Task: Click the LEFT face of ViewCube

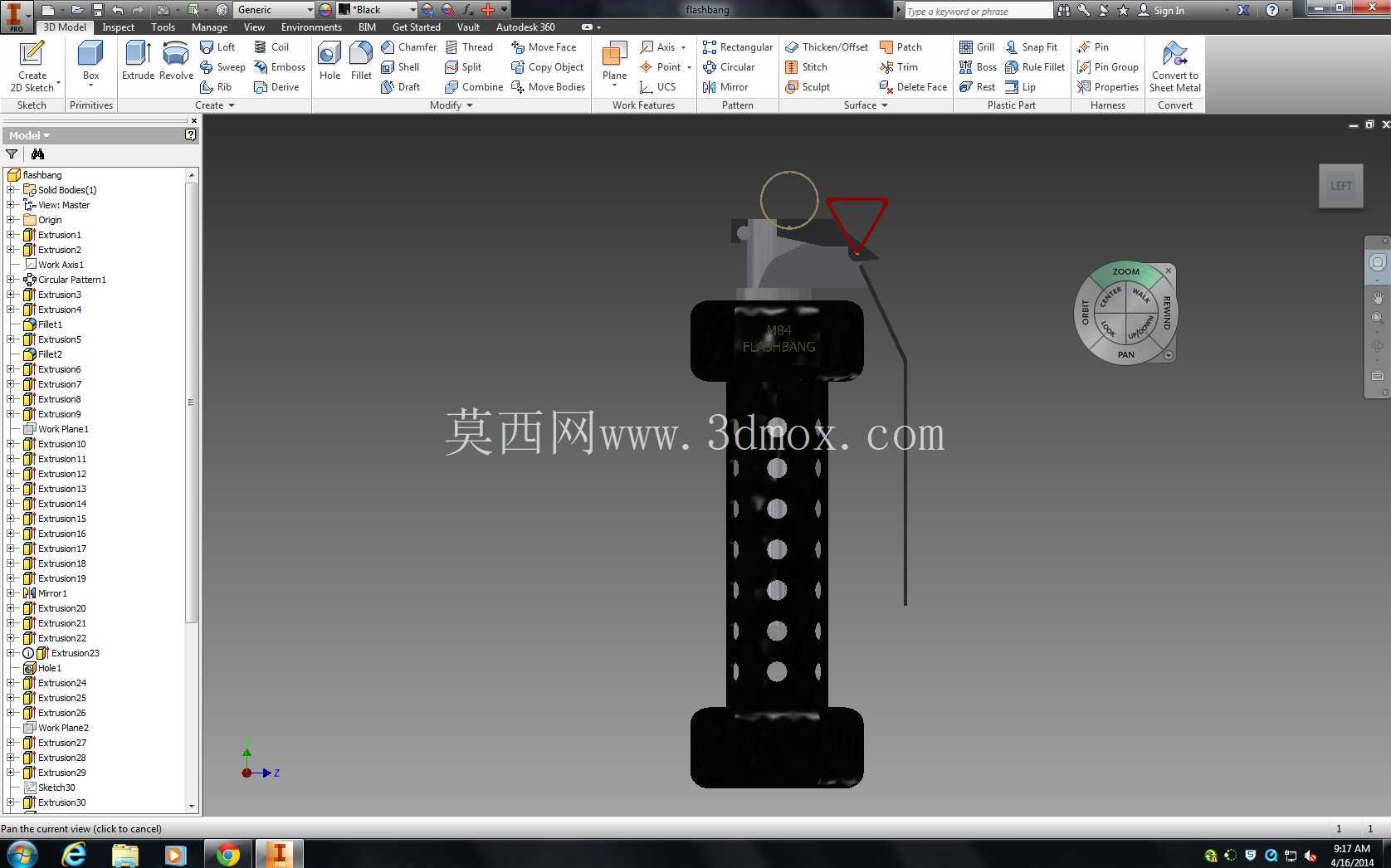Action: (x=1340, y=186)
